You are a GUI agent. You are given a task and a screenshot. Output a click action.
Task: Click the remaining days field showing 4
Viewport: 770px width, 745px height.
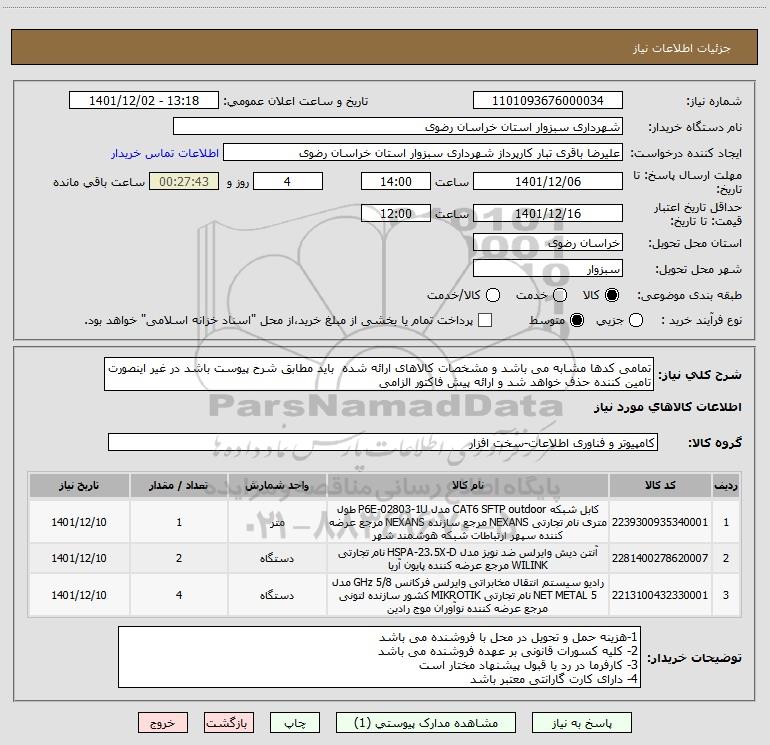288,181
